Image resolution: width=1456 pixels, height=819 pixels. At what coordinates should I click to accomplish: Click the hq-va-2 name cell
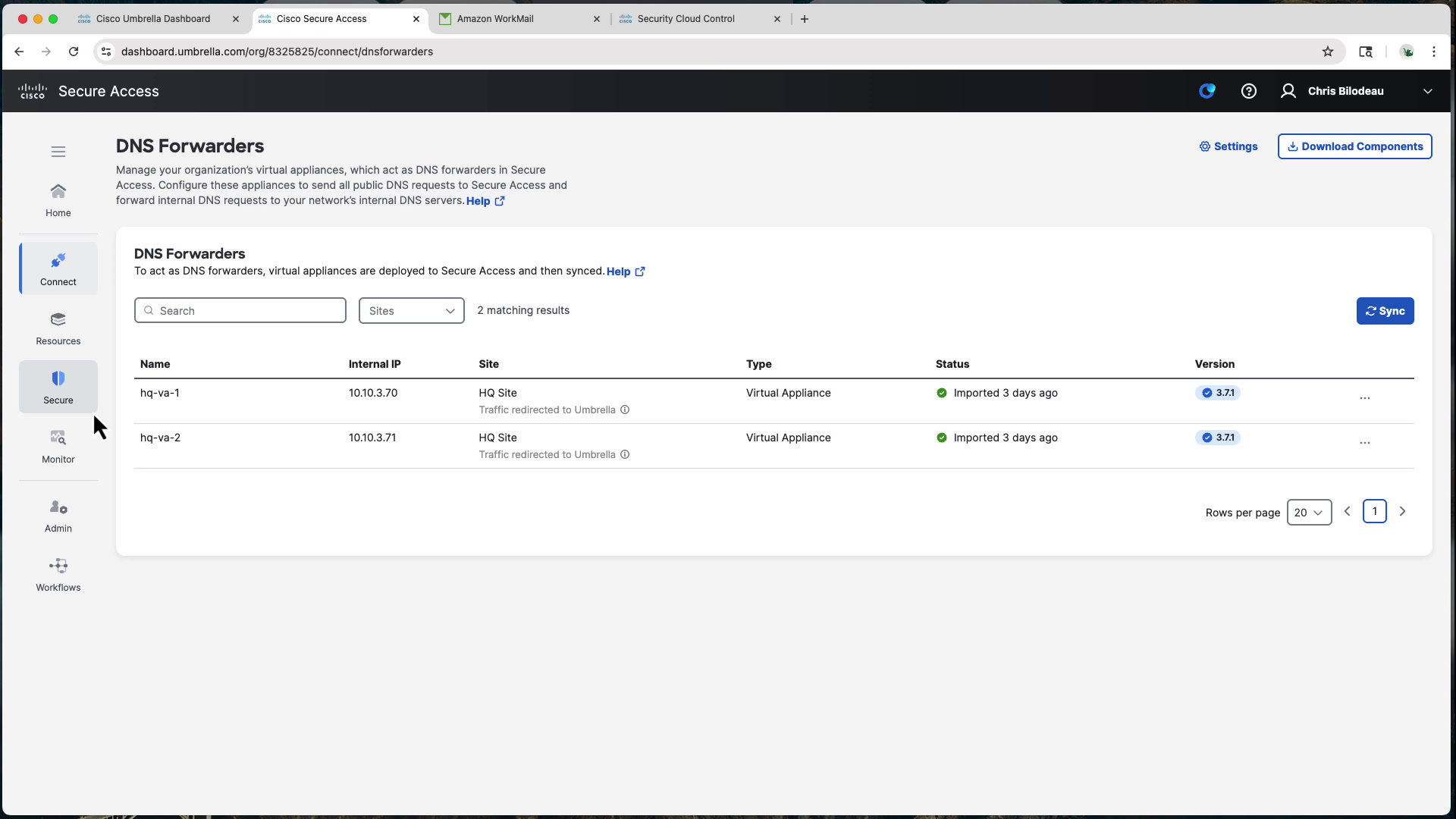(160, 438)
